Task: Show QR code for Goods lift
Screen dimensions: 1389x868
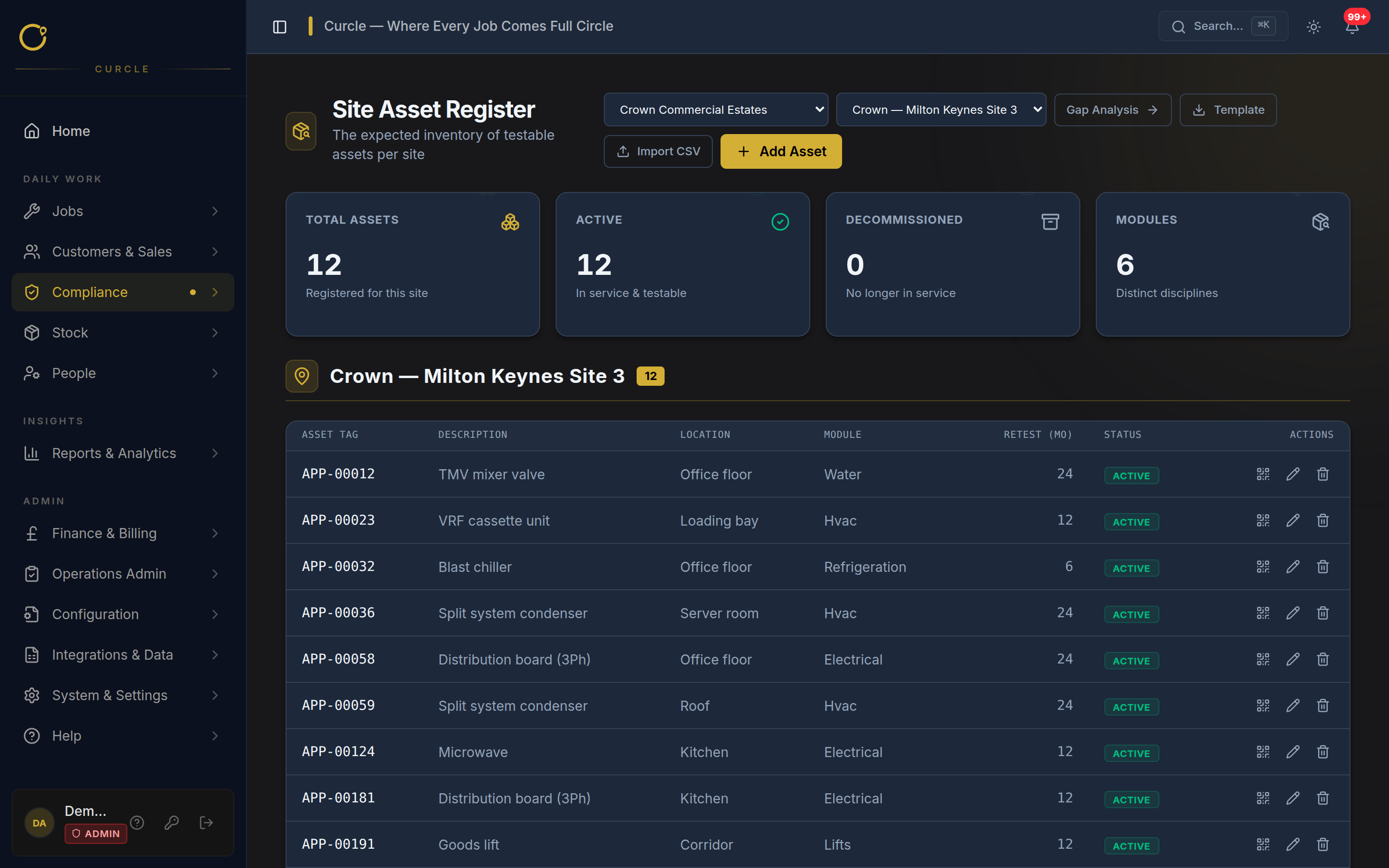Action: 1263,844
